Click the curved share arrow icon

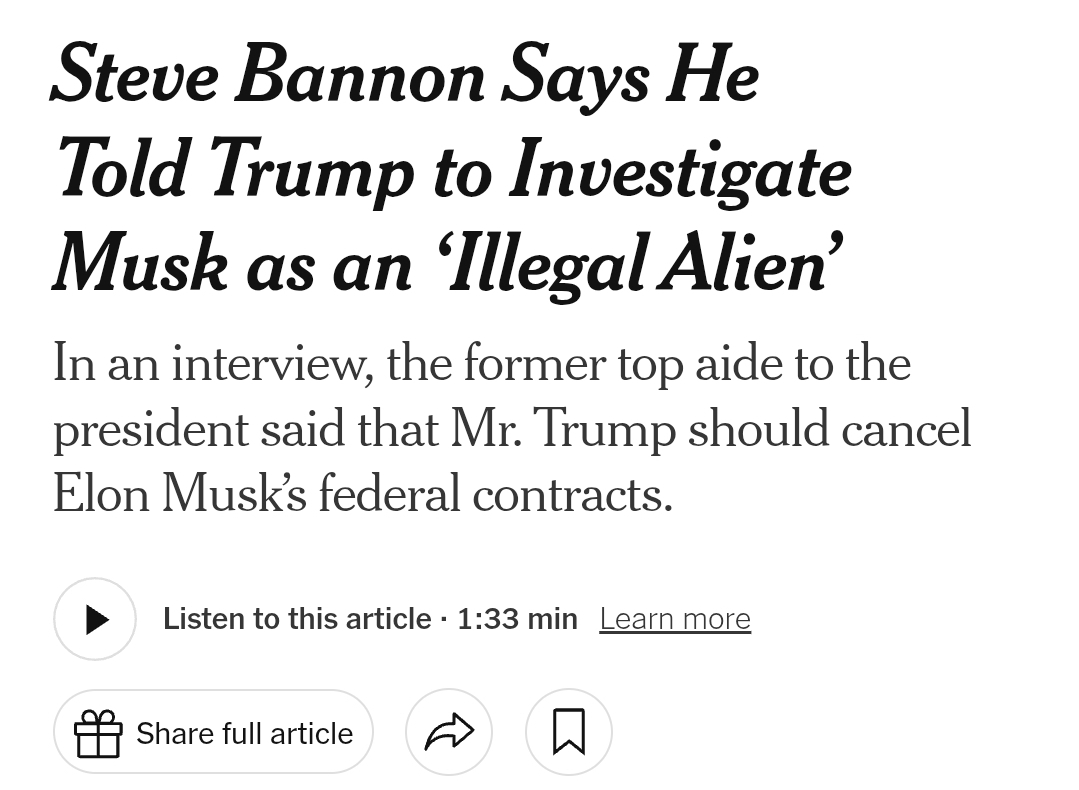(448, 732)
